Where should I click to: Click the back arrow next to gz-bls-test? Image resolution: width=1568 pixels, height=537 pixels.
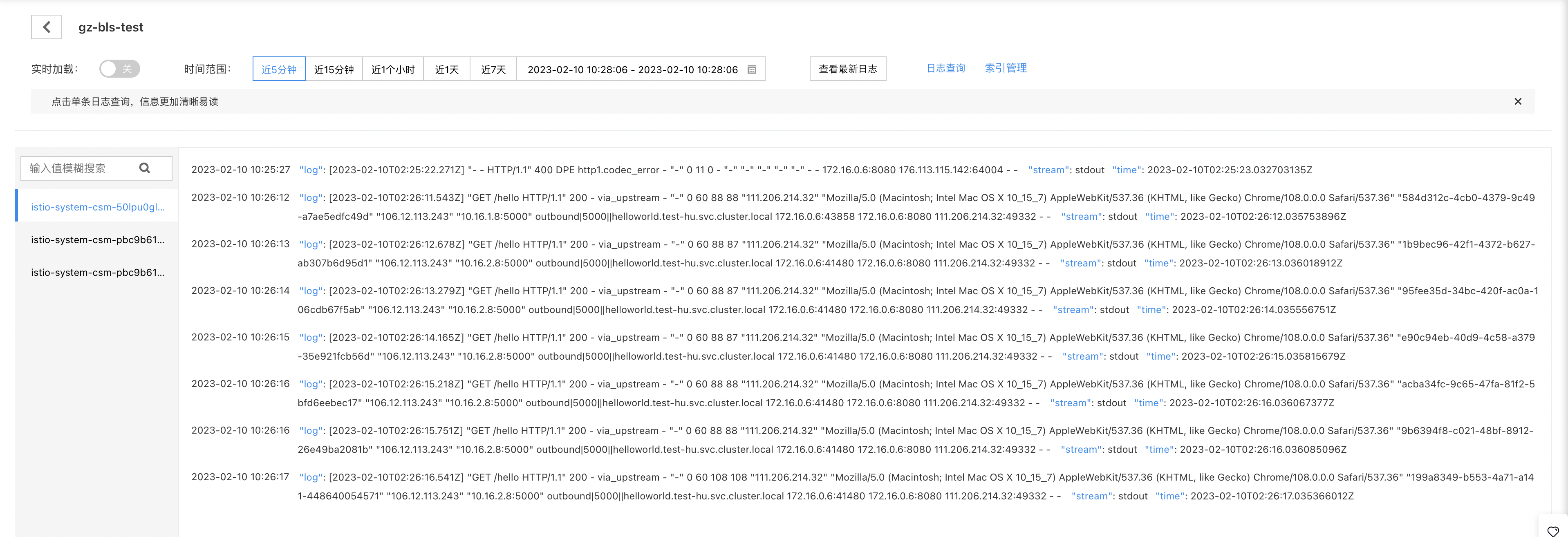(46, 27)
